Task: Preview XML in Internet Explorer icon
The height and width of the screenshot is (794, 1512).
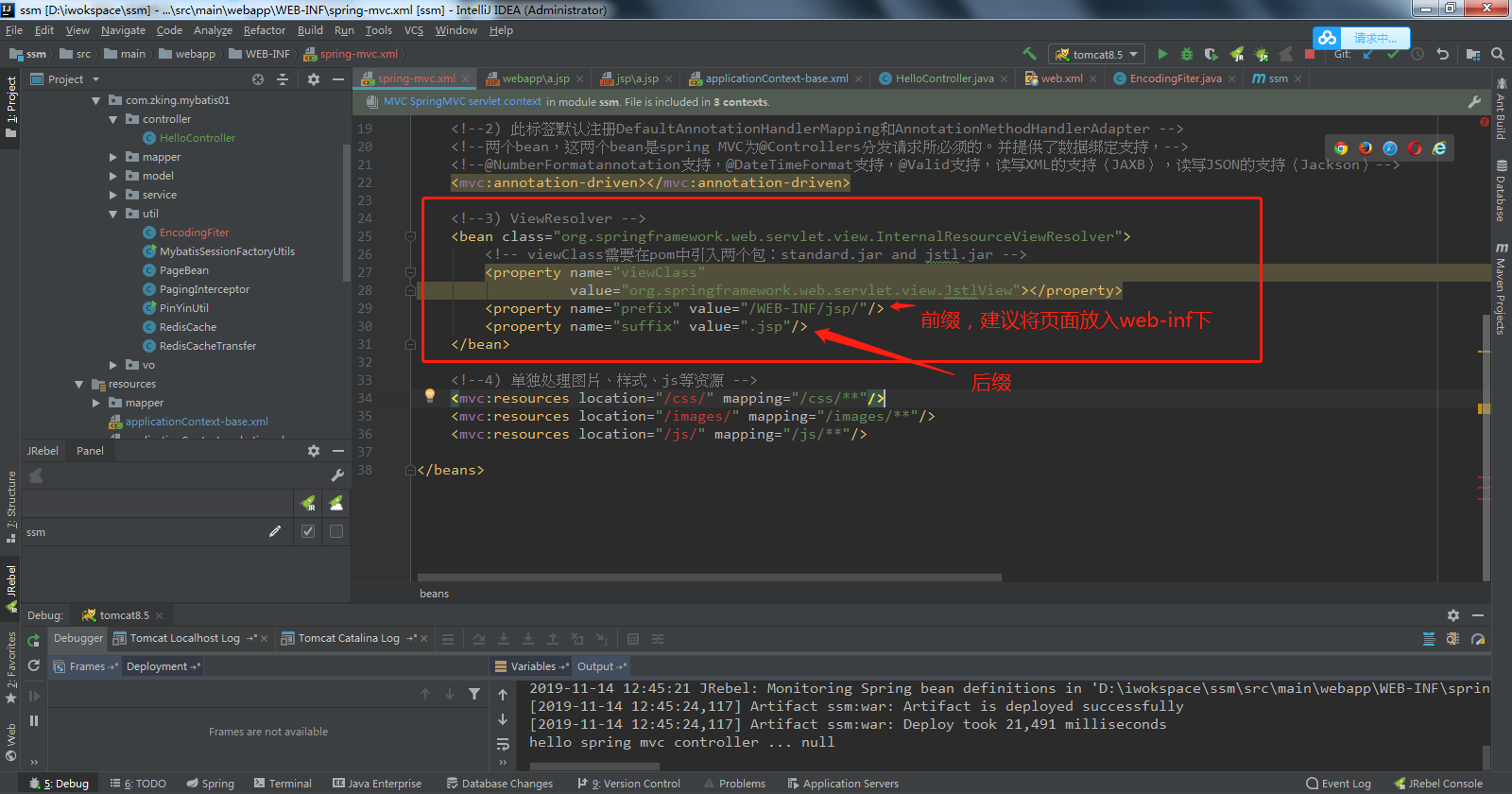Action: point(1439,148)
